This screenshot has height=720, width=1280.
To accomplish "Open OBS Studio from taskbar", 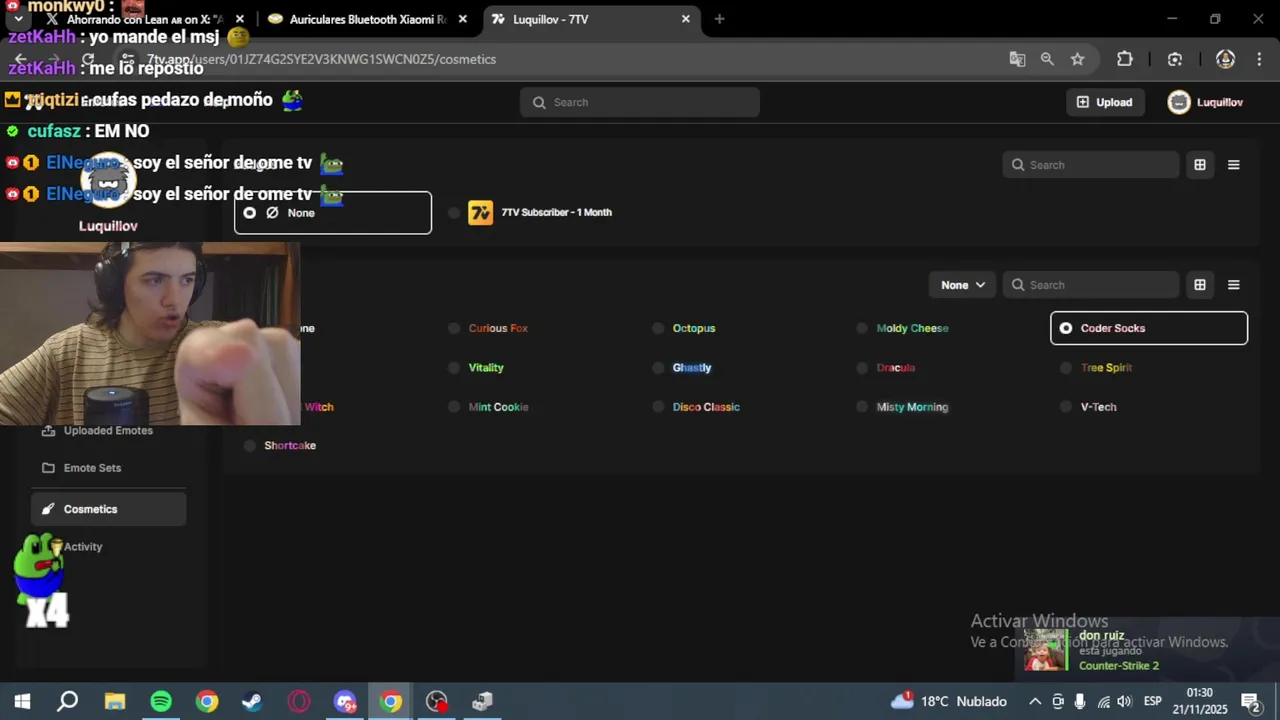I will 437,702.
